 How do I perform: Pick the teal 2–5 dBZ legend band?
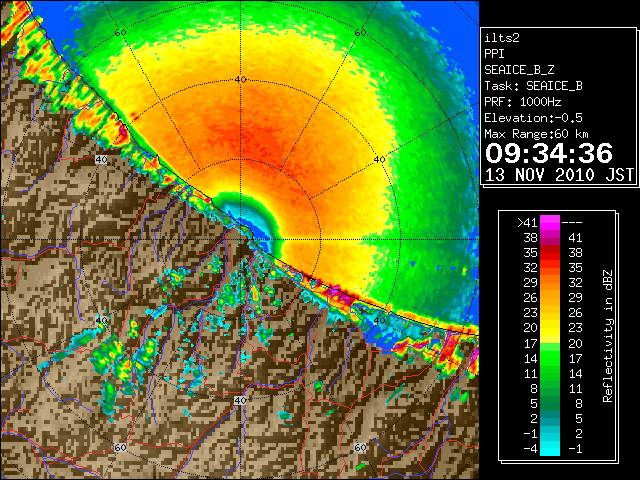coord(550,419)
